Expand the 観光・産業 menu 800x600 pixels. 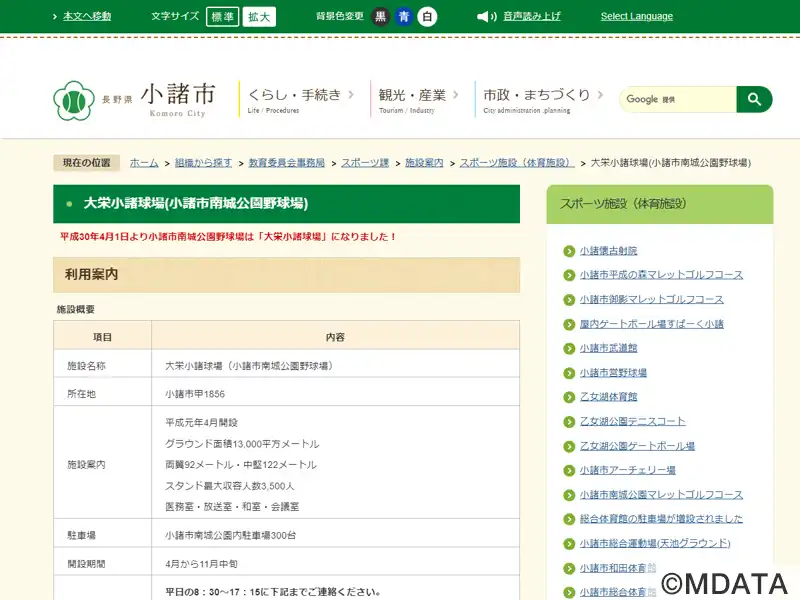coord(418,96)
